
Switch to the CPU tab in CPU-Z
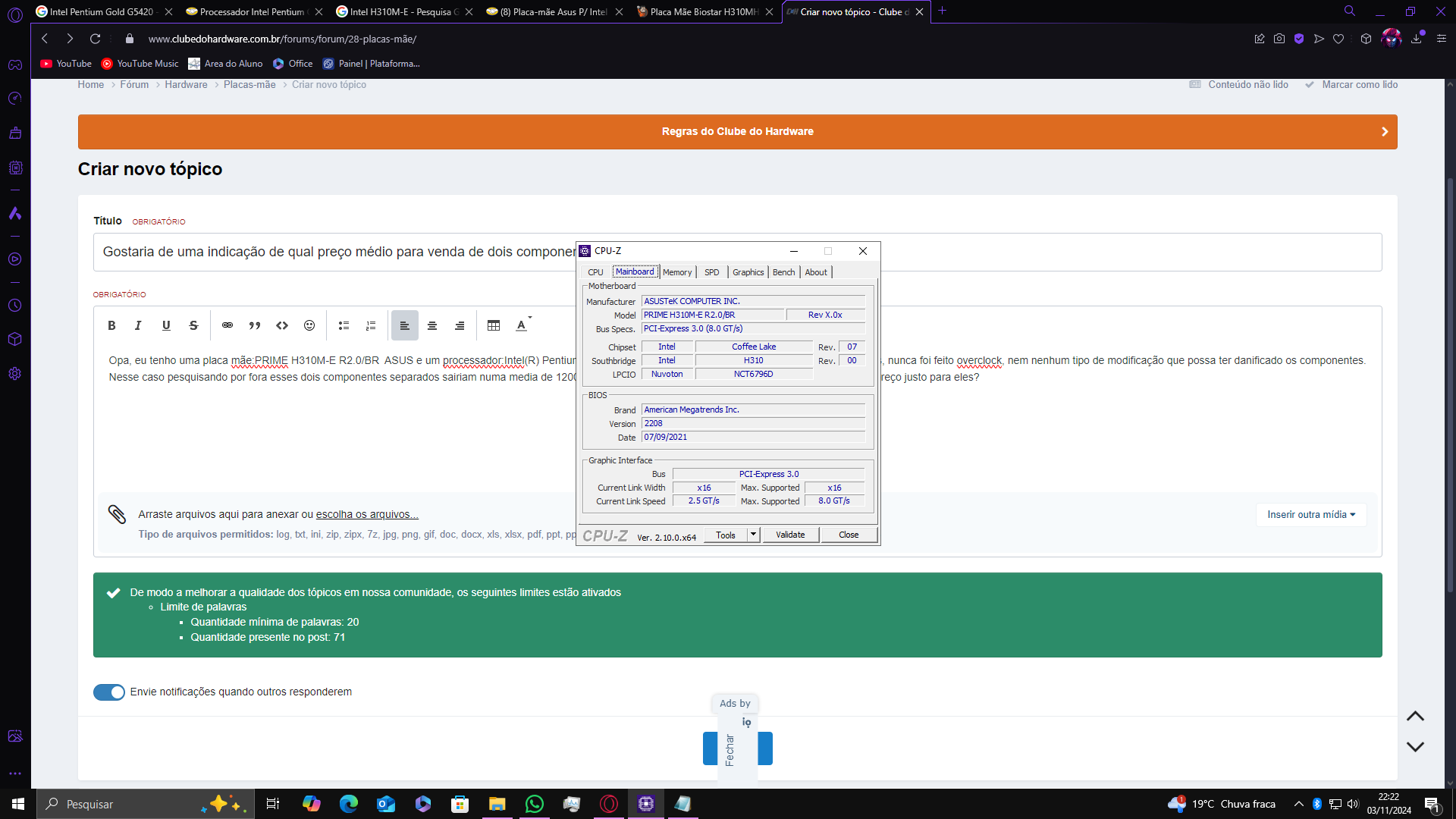(595, 272)
